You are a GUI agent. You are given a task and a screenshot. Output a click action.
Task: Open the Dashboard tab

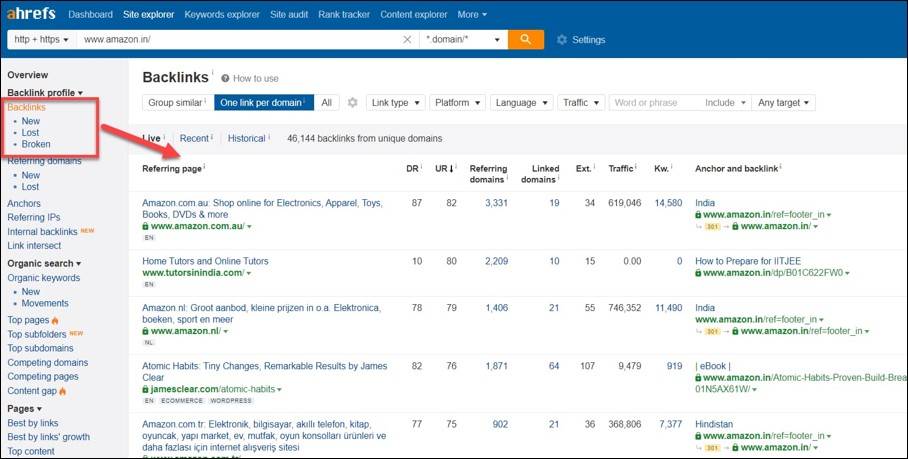[x=90, y=14]
